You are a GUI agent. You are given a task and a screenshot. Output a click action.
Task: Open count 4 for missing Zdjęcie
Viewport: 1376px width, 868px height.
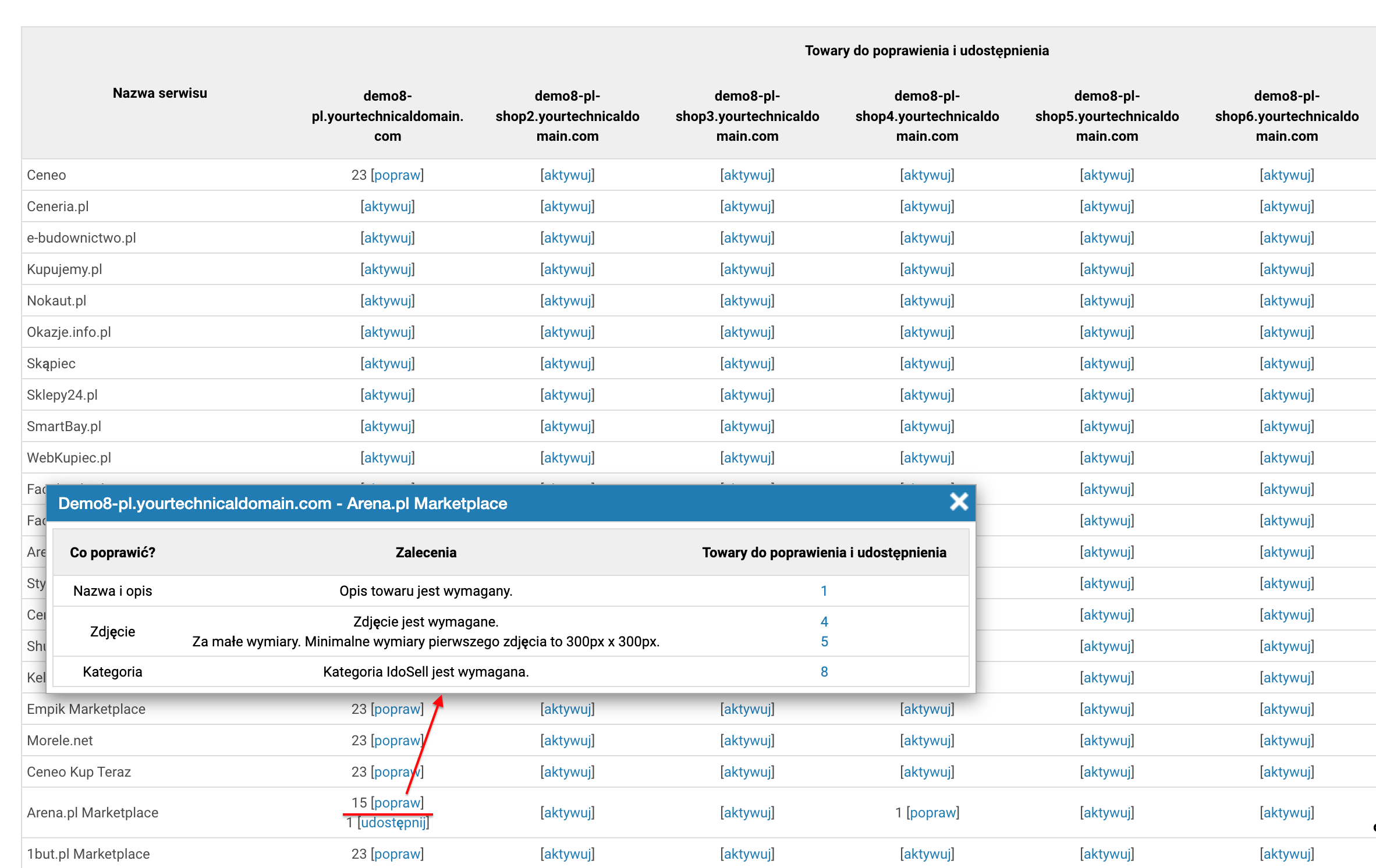(x=824, y=622)
